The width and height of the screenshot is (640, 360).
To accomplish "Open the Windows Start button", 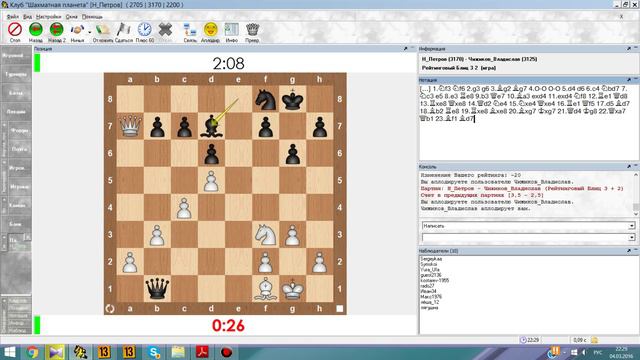I will pyautogui.click(x=10, y=352).
